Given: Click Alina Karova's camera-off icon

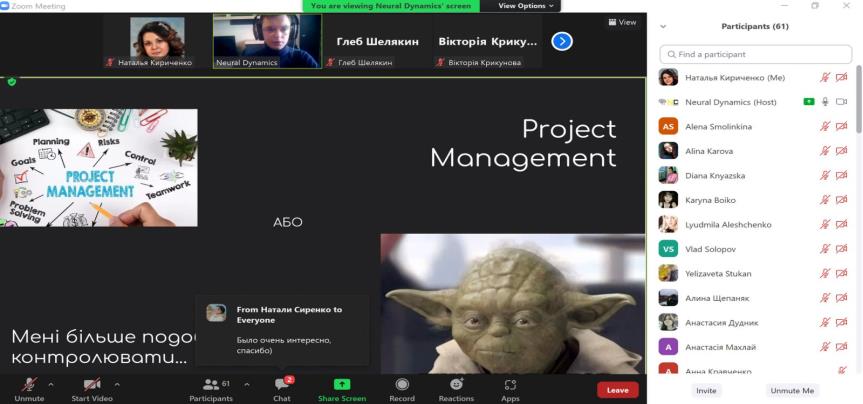Looking at the screenshot, I should (x=841, y=151).
